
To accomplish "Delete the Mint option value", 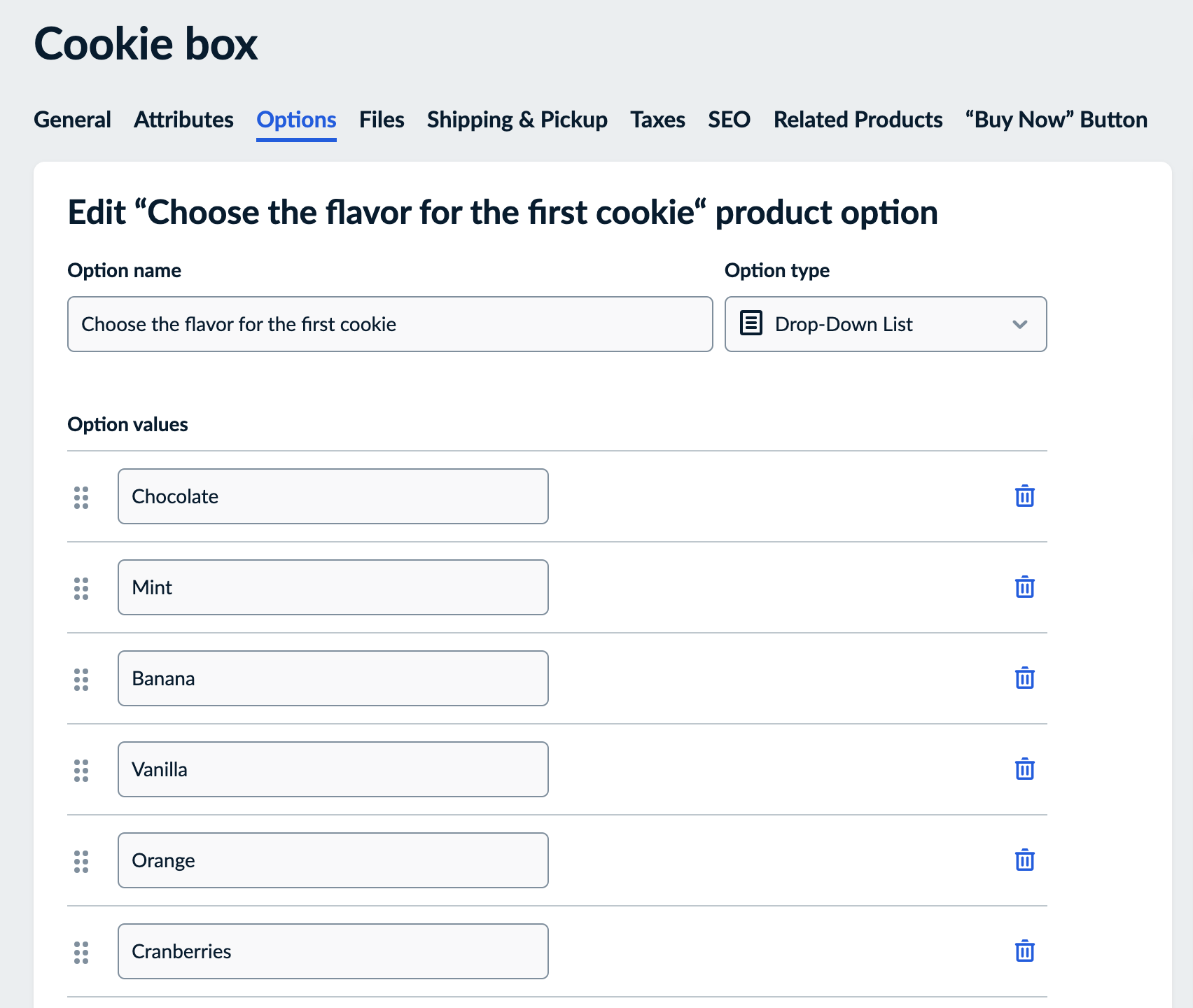I will 1024,587.
